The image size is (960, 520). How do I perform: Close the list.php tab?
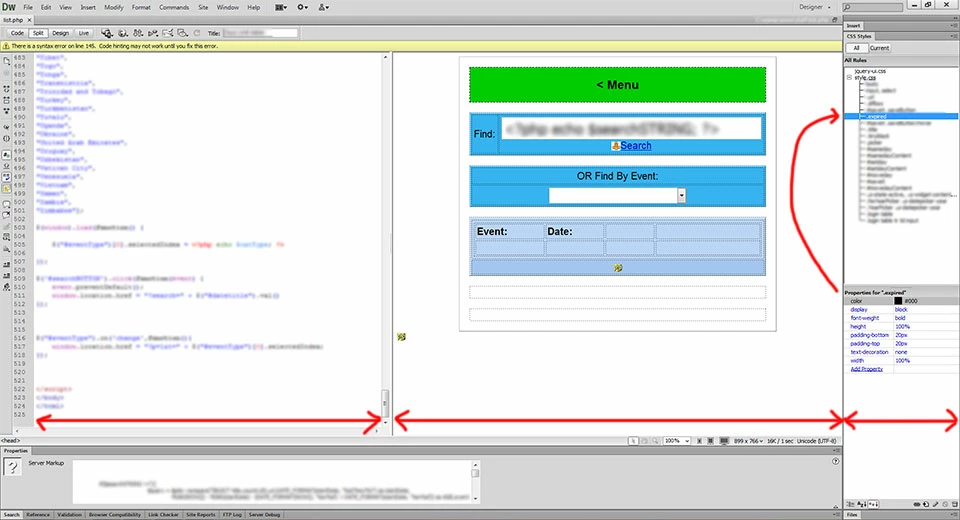(29, 20)
